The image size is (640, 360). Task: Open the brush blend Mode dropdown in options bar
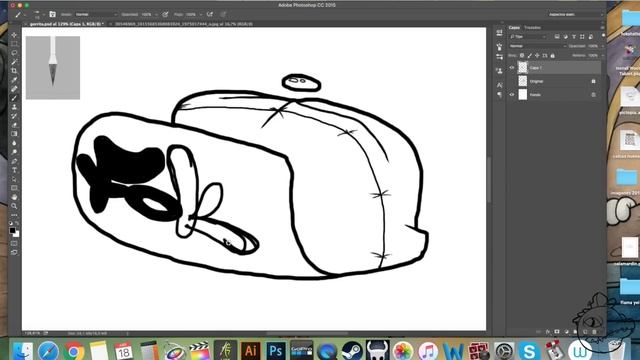pyautogui.click(x=96, y=14)
